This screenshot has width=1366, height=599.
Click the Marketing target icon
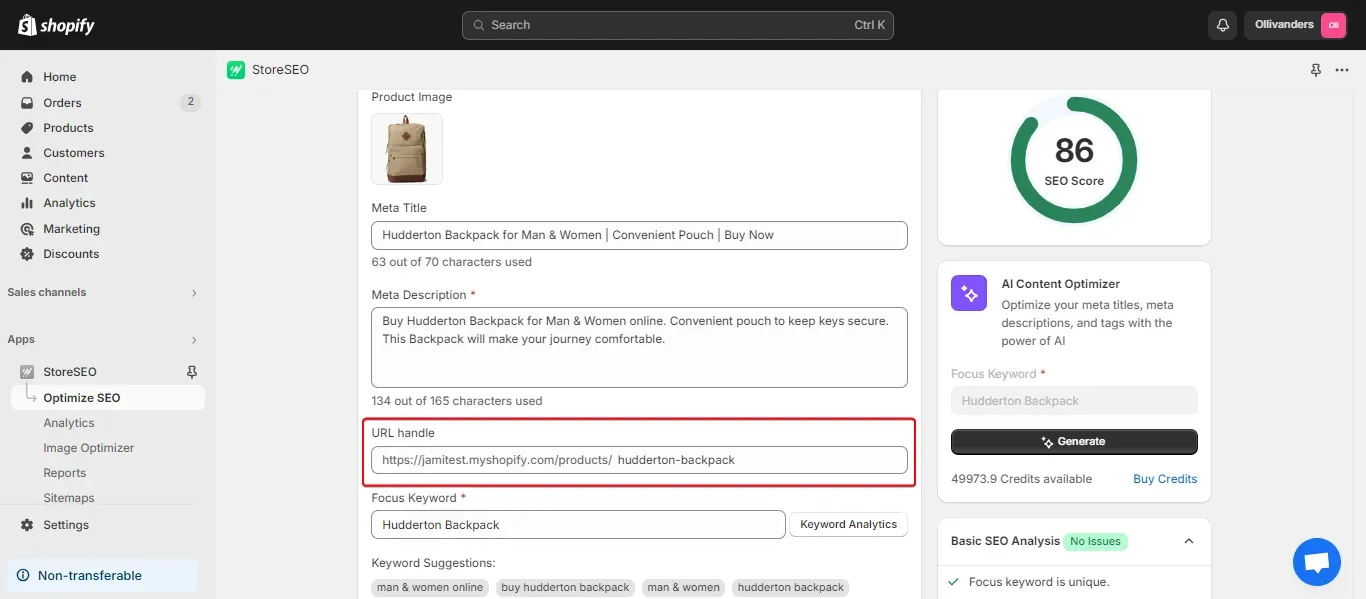point(27,229)
